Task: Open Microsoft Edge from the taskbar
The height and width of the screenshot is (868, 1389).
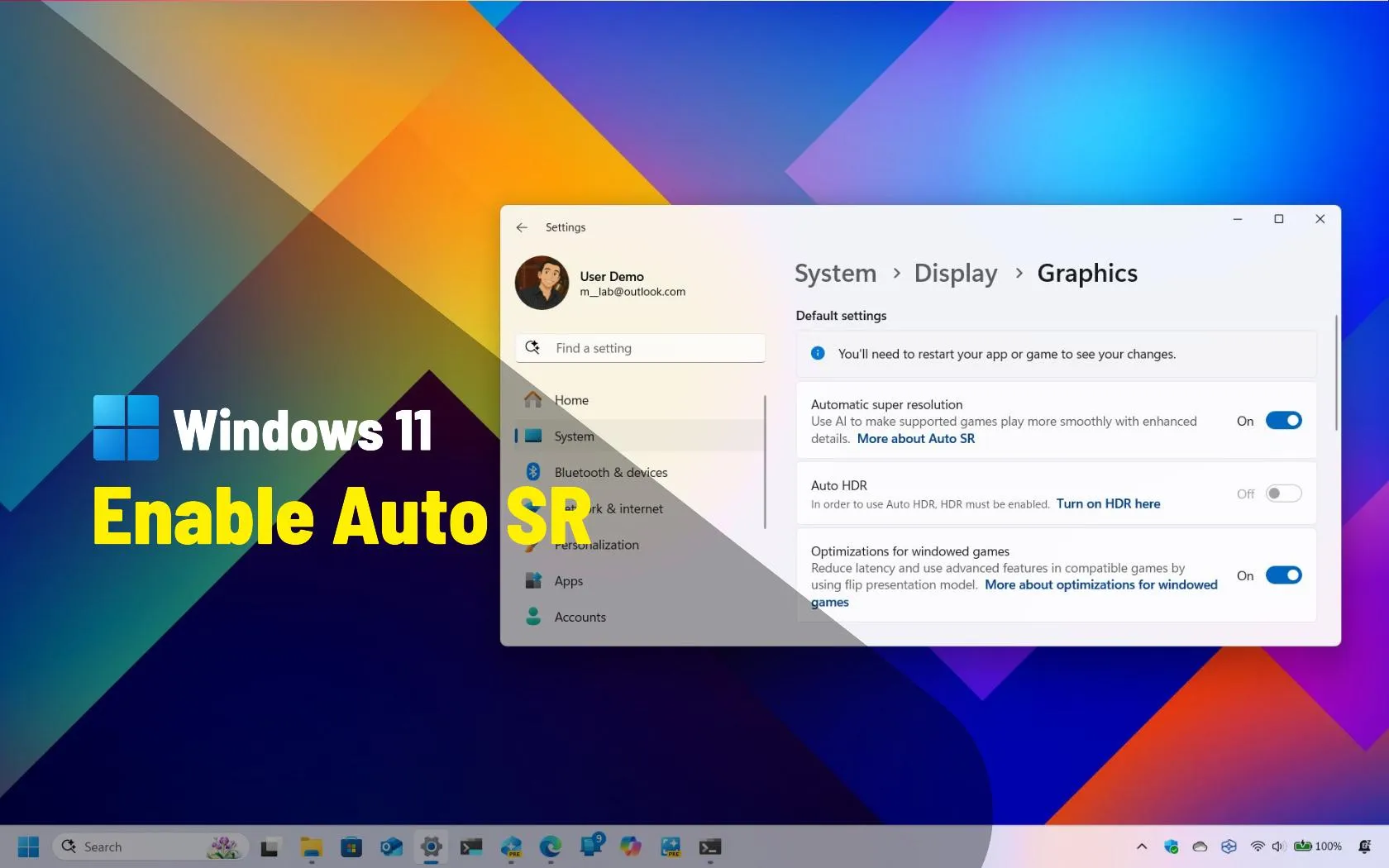Action: tap(551, 847)
